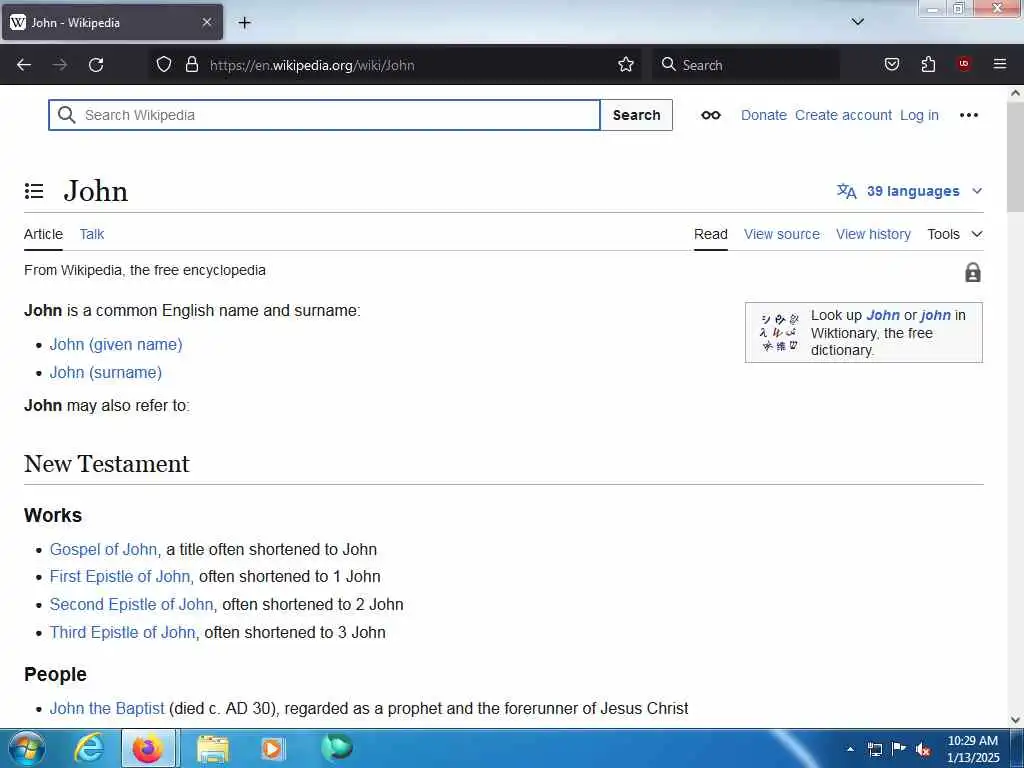Open the Gospel of John link
This screenshot has height=768, width=1024.
(103, 549)
